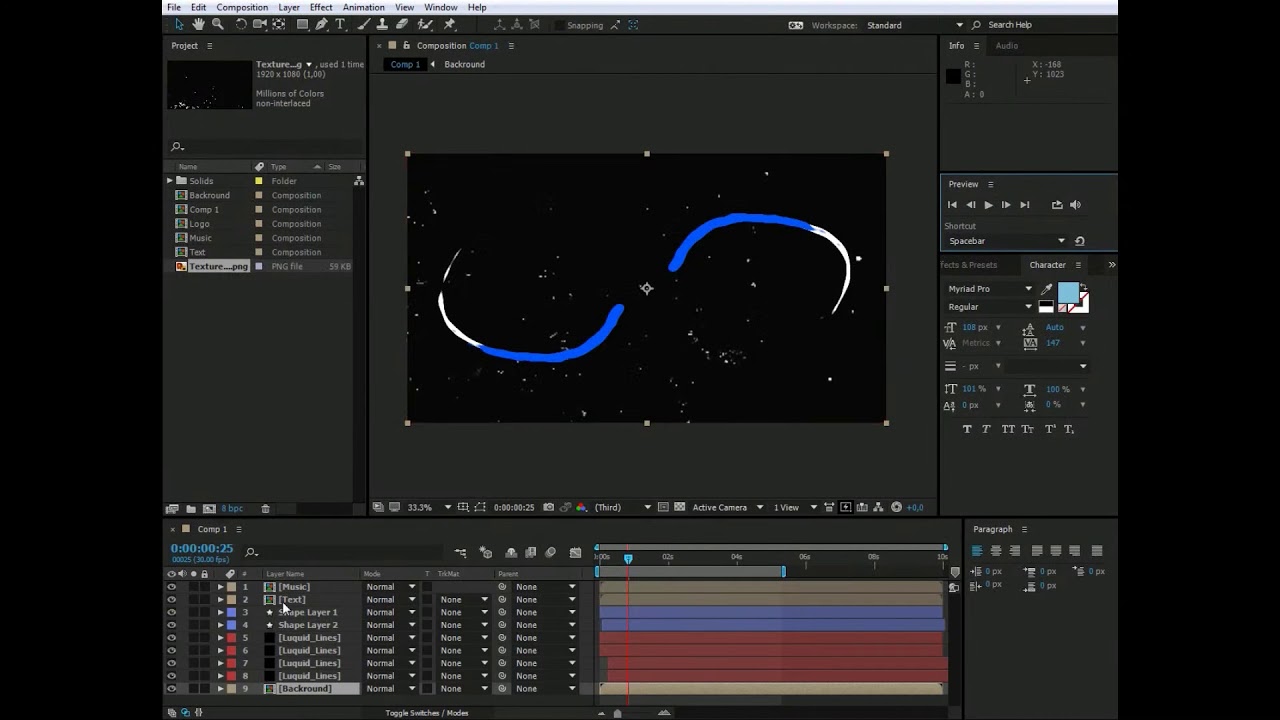Click the new folder icon in Project panel

[x=190, y=509]
